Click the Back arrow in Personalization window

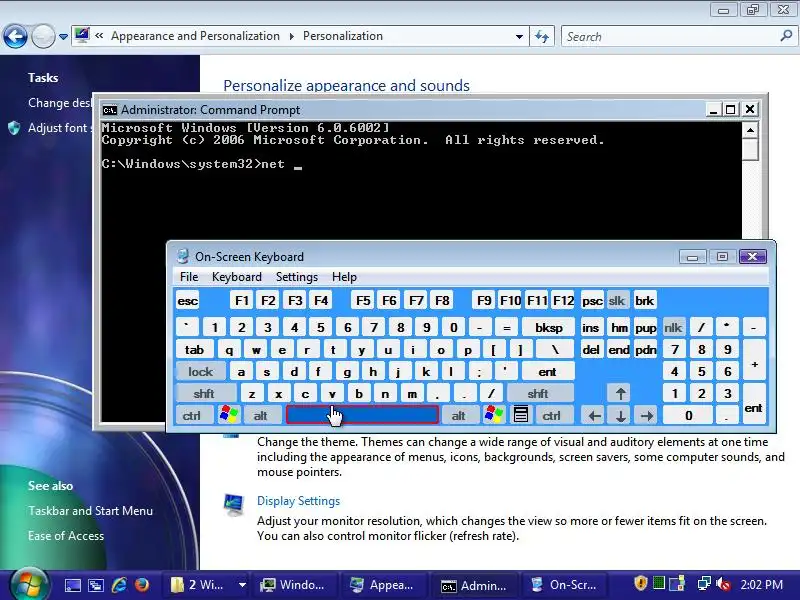(15, 36)
